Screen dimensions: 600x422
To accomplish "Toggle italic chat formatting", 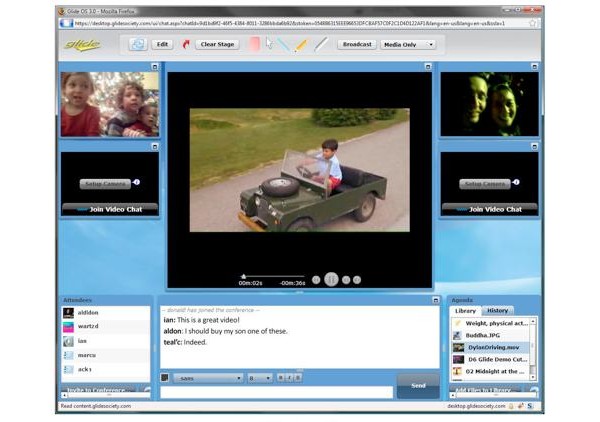I will [290, 378].
